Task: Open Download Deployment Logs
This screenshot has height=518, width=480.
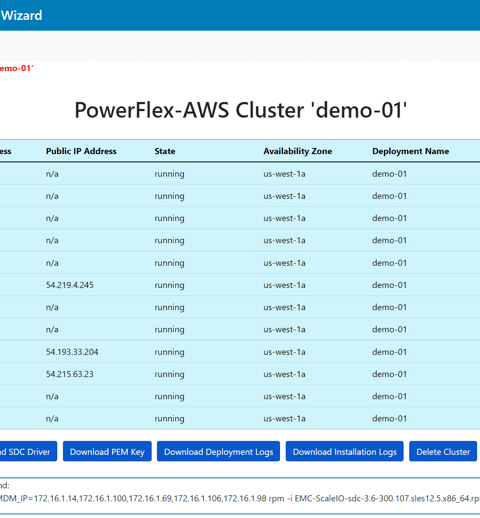Action: [x=218, y=451]
